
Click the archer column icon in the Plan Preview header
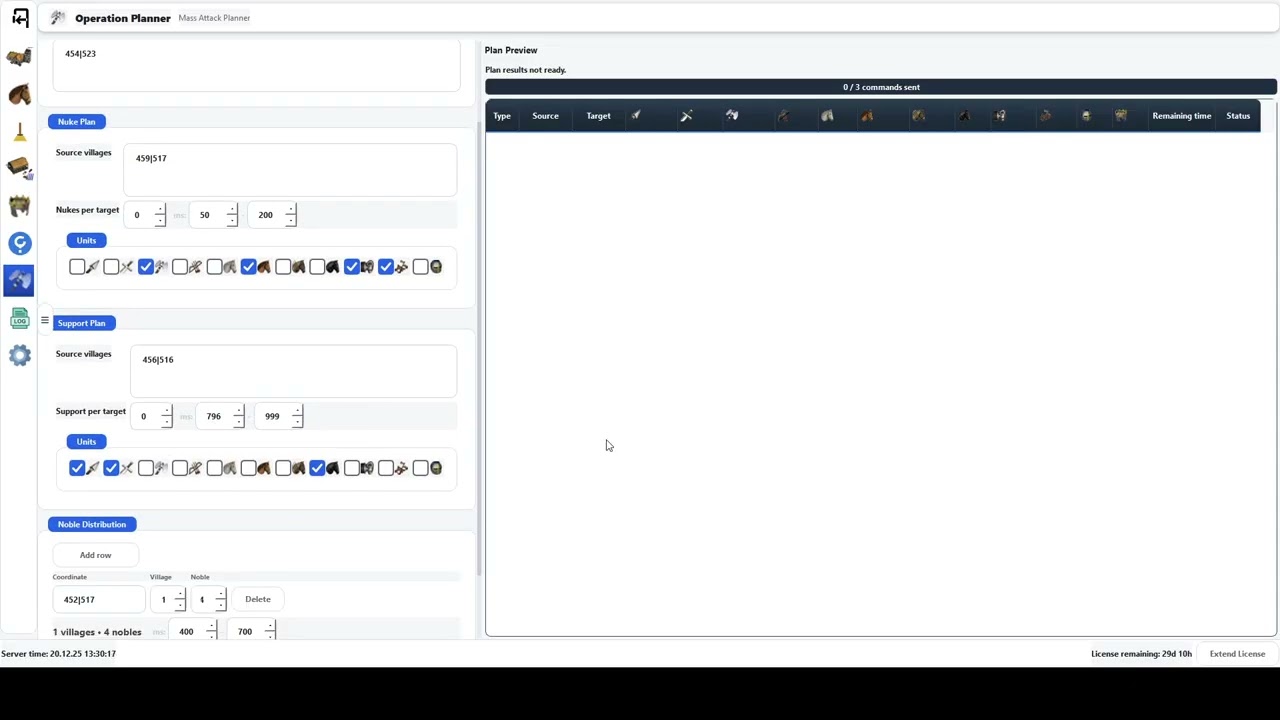pos(783,116)
